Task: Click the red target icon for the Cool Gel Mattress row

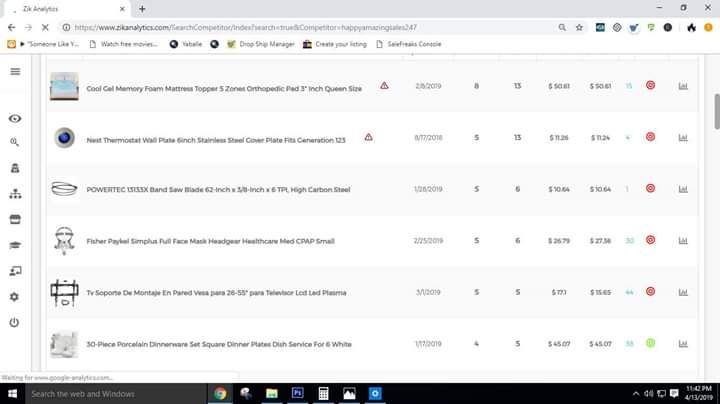Action: (x=650, y=86)
